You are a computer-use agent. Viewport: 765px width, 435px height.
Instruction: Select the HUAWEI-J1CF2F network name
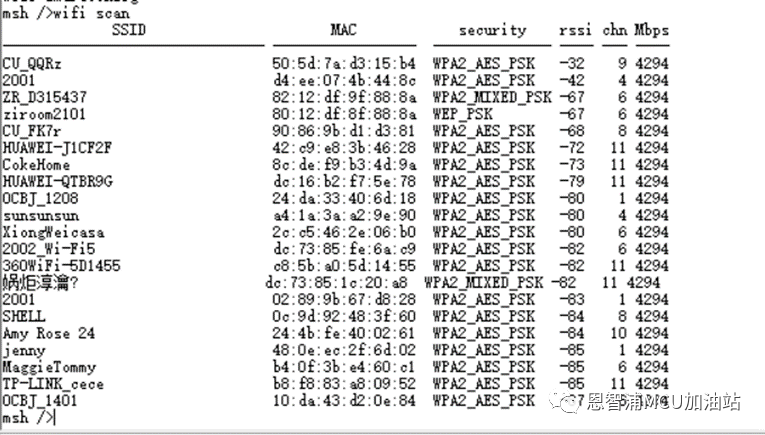pyautogui.click(x=56, y=148)
